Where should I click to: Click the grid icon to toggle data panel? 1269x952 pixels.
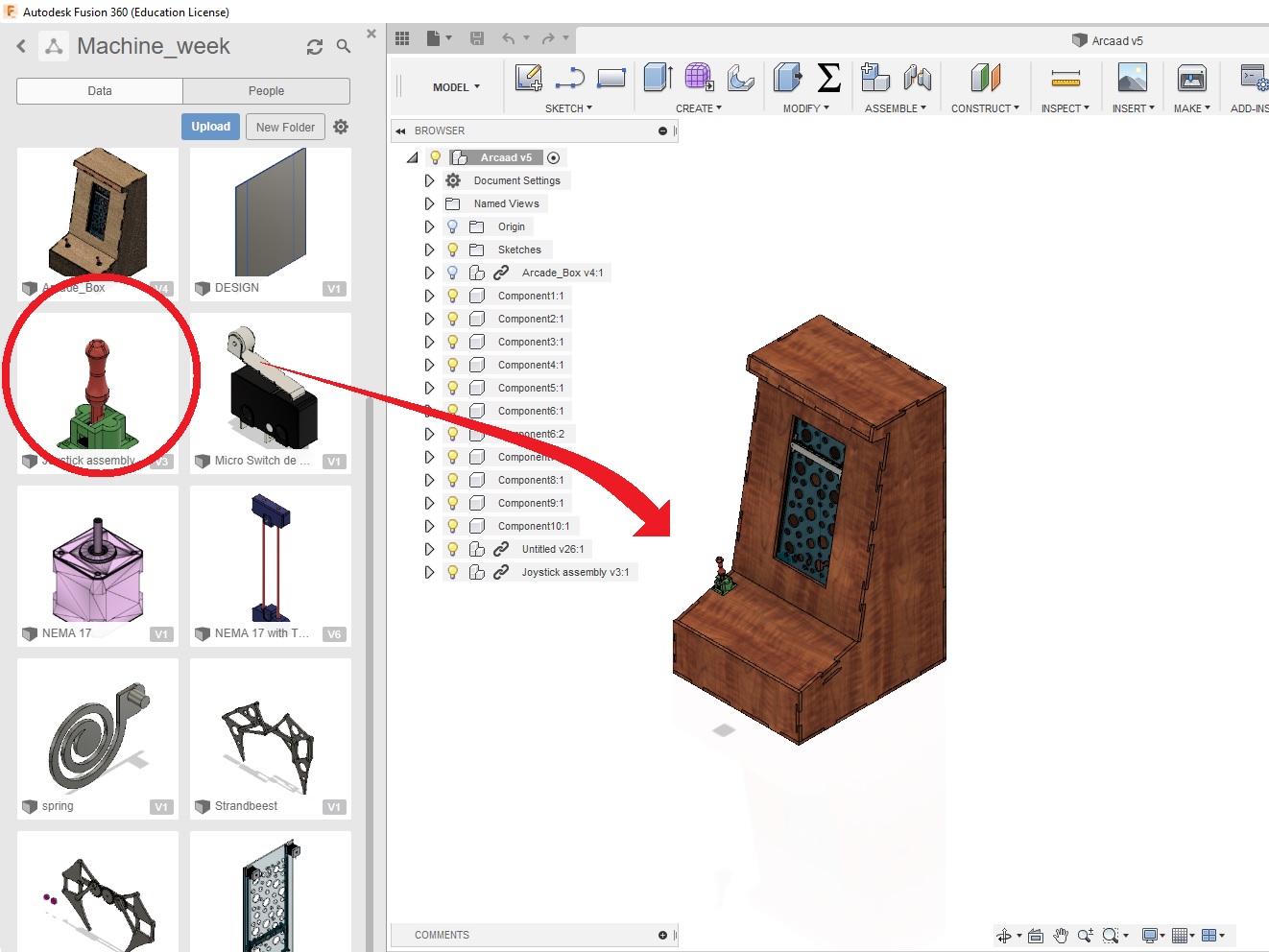(x=402, y=38)
